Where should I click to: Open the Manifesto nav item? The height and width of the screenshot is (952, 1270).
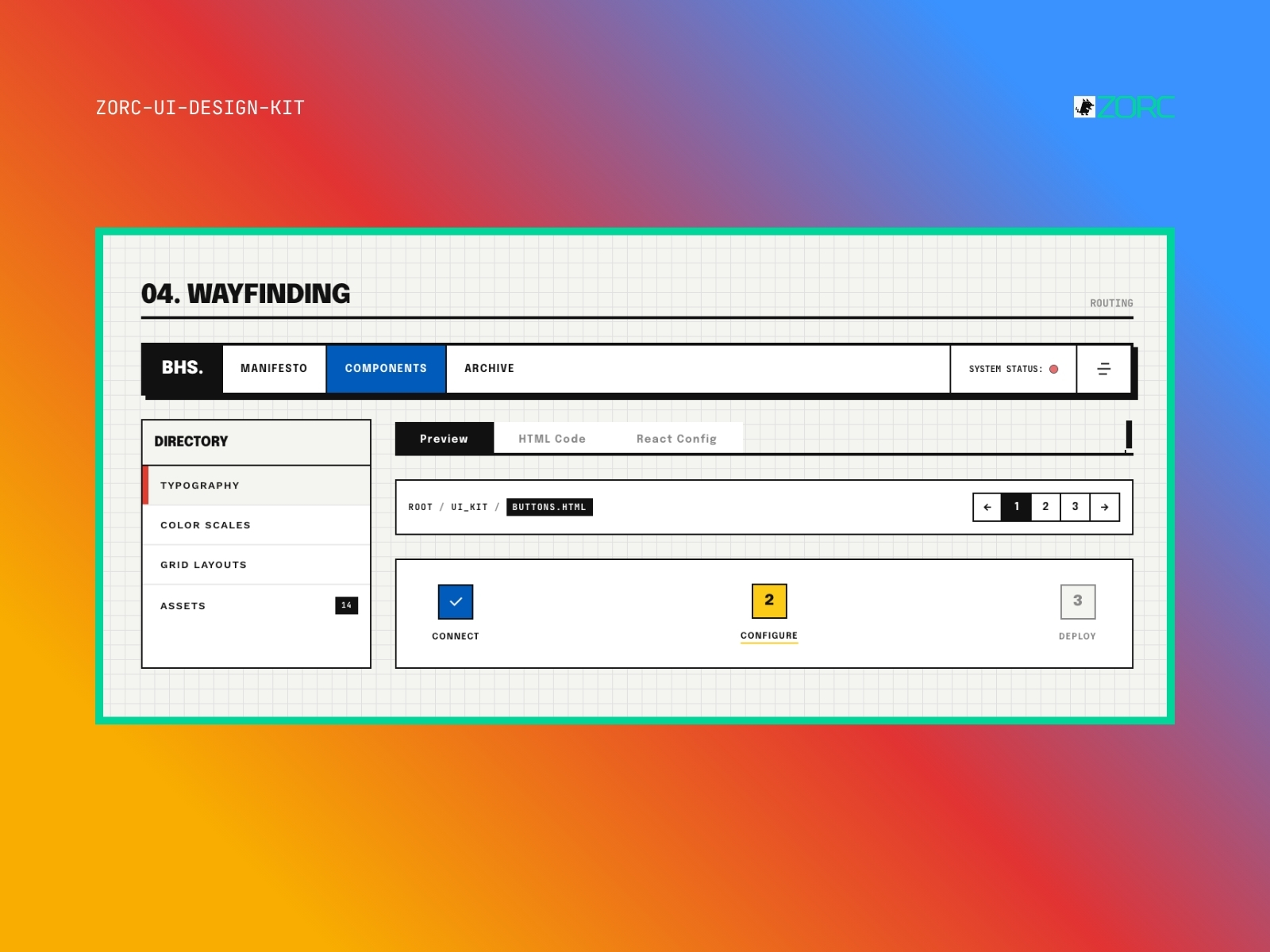[x=274, y=368]
